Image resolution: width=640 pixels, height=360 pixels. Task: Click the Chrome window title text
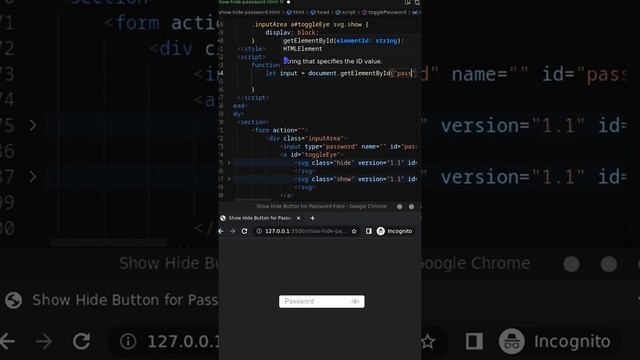[321, 207]
